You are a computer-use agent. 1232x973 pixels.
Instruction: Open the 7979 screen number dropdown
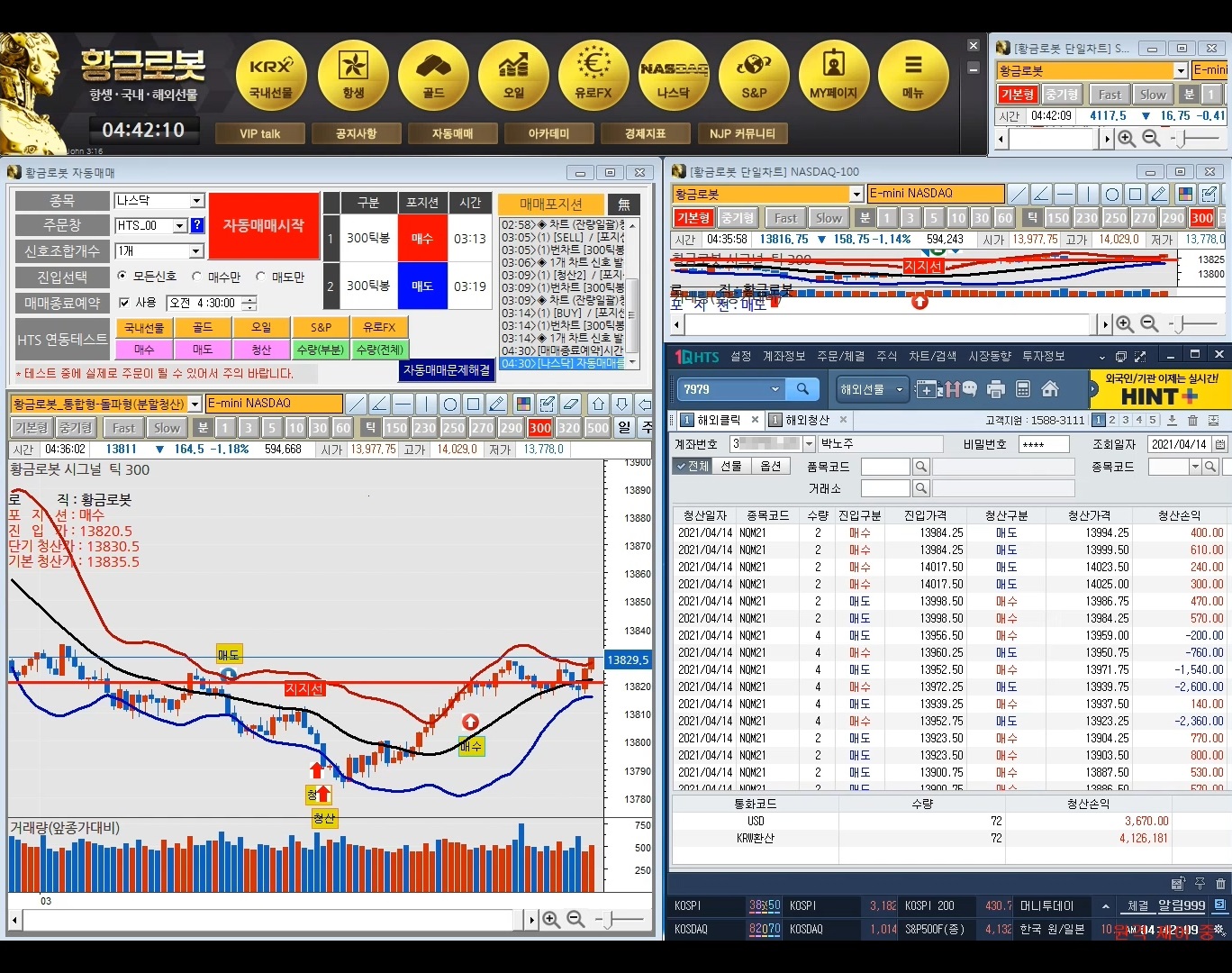[x=775, y=389]
